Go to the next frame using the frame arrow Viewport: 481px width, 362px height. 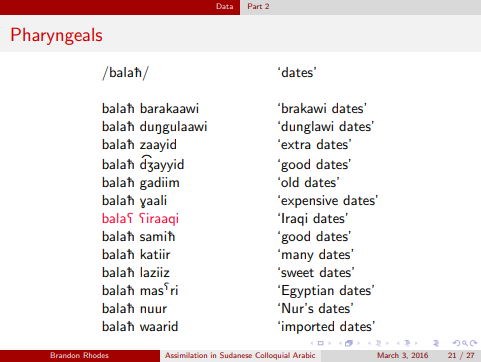[359, 343]
